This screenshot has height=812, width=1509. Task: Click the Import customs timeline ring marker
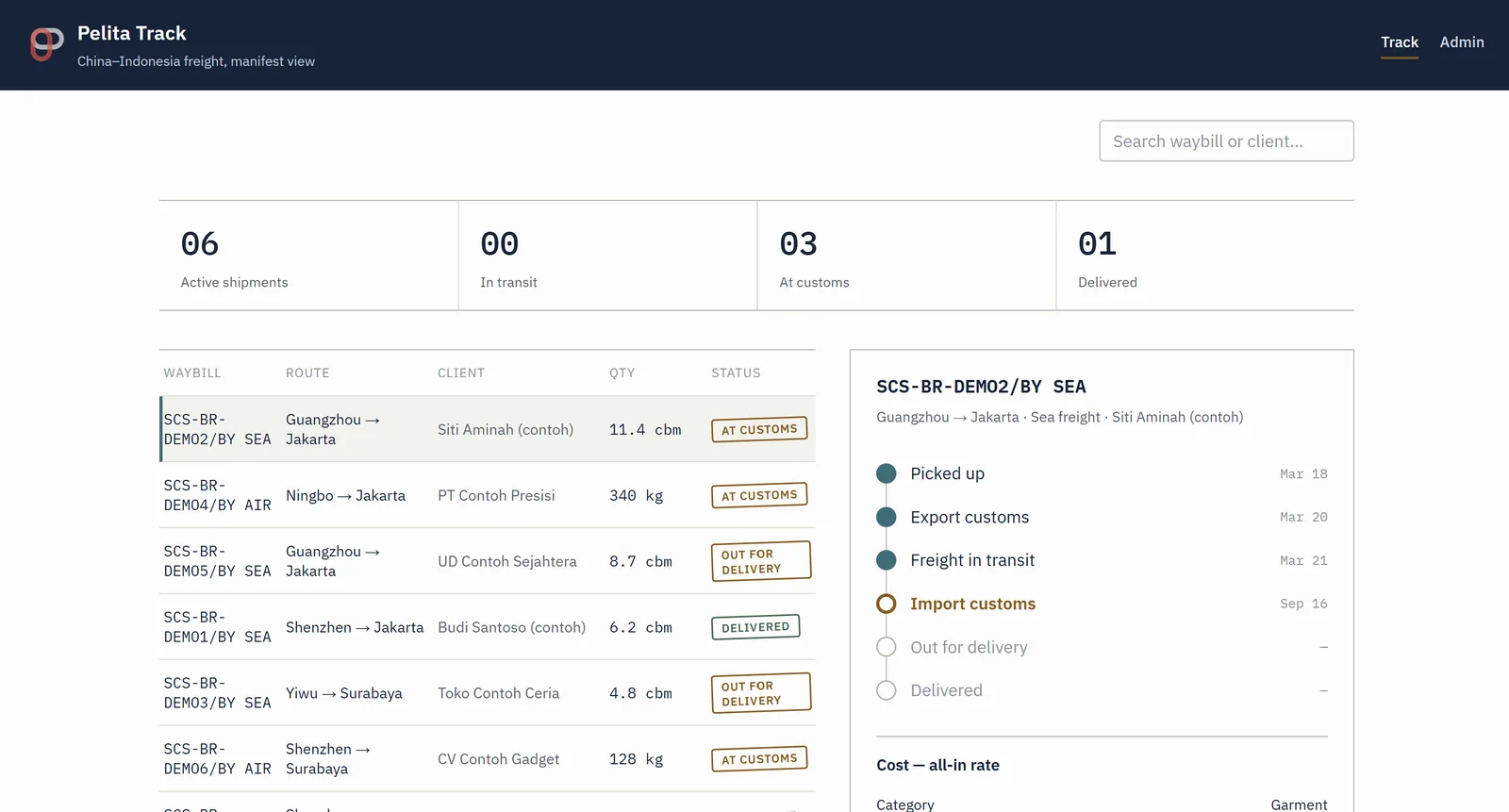(x=887, y=604)
